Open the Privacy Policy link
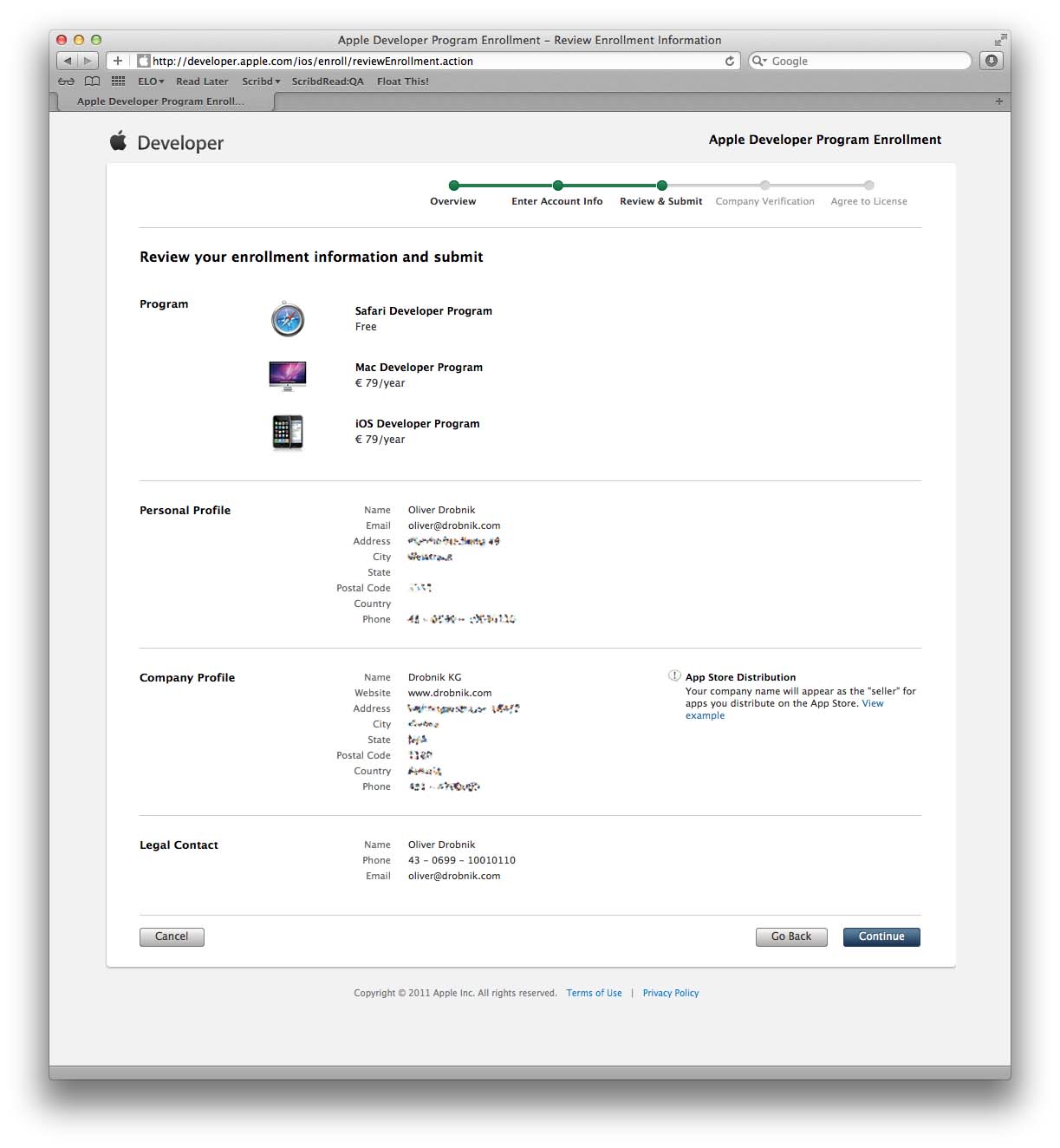This screenshot has height=1148, width=1060. coord(671,993)
